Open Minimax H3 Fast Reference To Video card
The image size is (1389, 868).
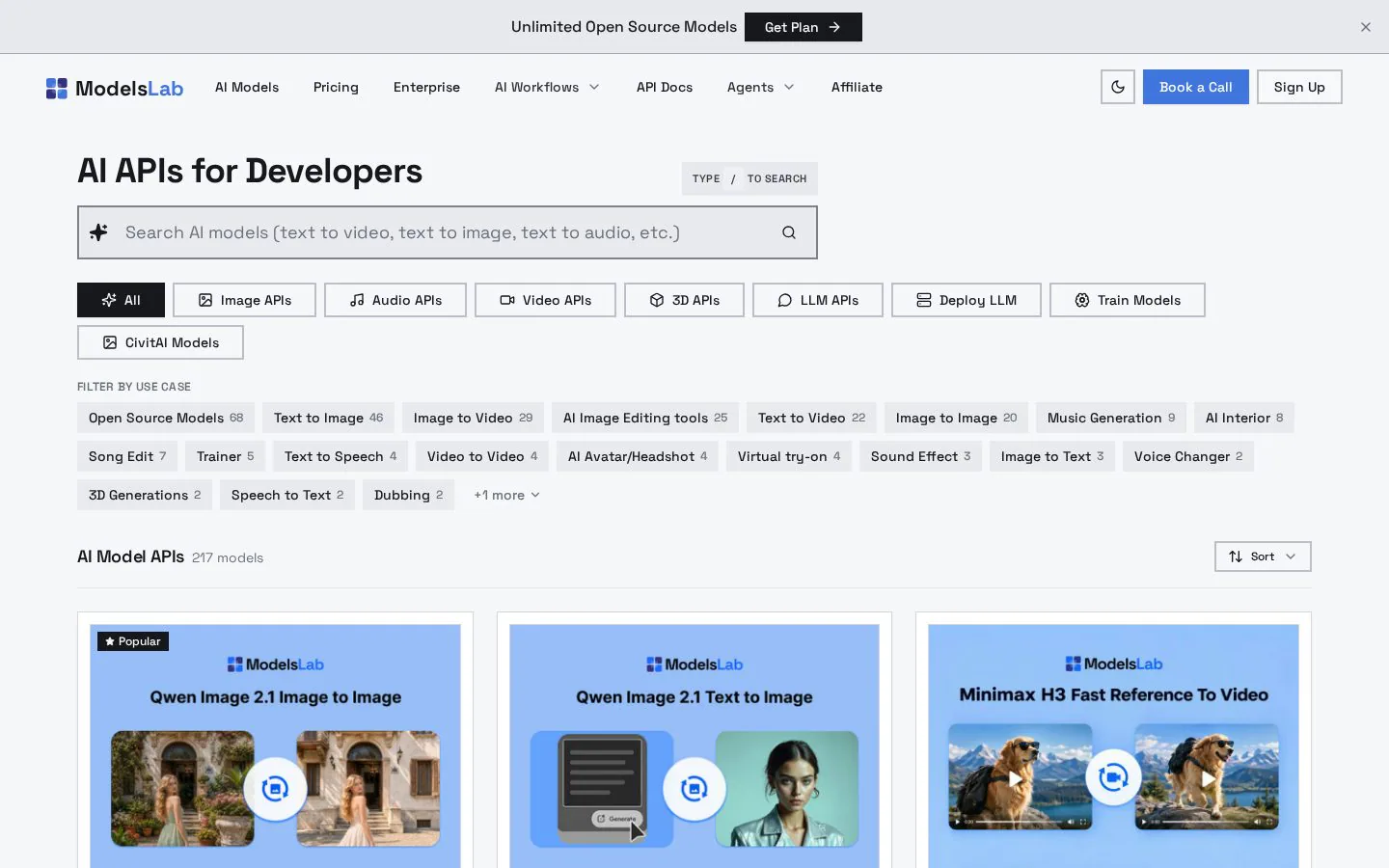(1113, 740)
